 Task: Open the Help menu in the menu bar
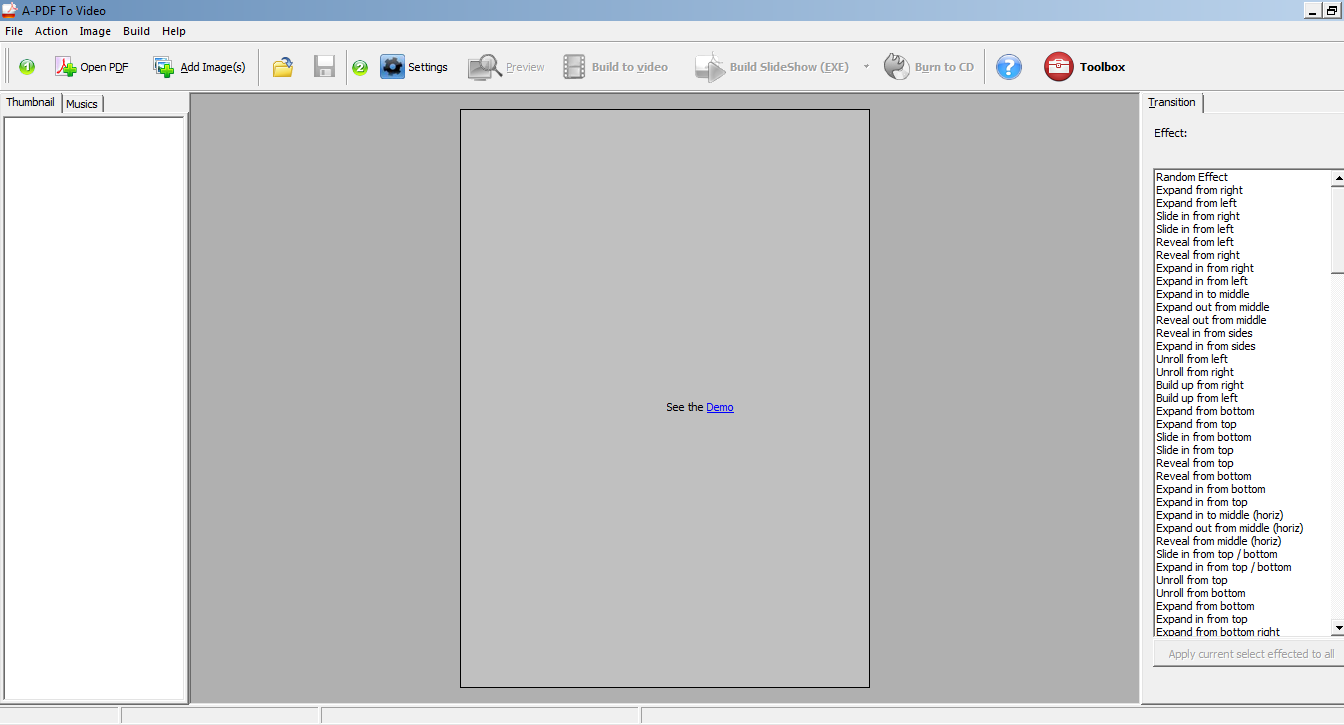(174, 31)
